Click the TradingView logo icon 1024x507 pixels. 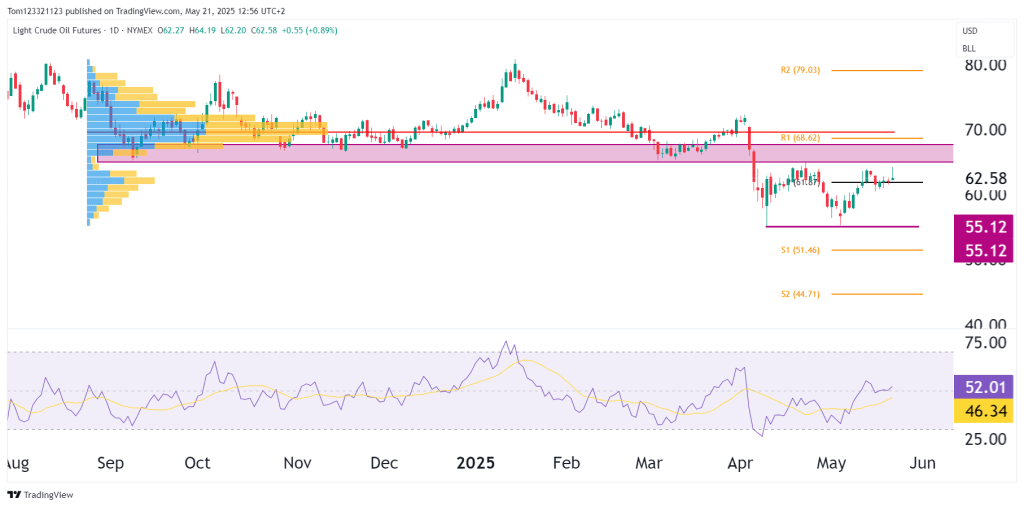coord(14,494)
